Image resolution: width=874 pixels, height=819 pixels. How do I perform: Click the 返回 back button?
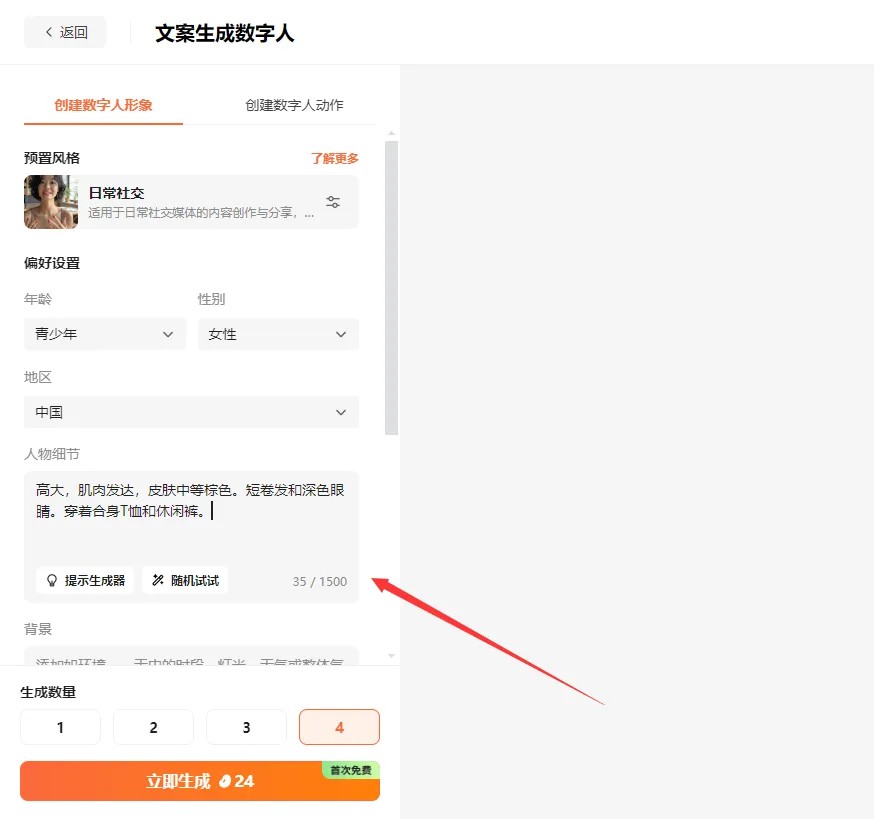point(65,32)
